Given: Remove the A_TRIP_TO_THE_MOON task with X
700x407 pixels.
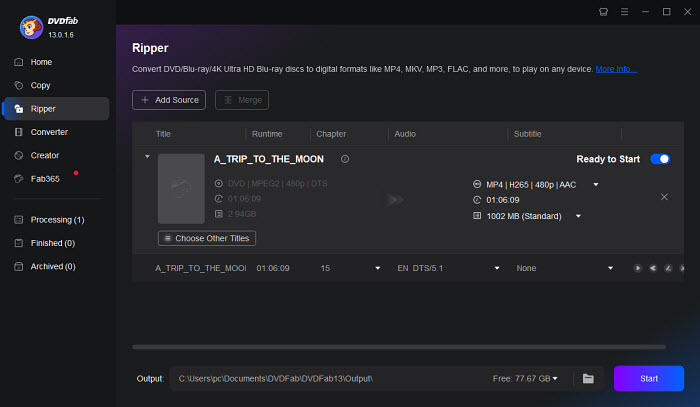Looking at the screenshot, I should click(x=664, y=197).
